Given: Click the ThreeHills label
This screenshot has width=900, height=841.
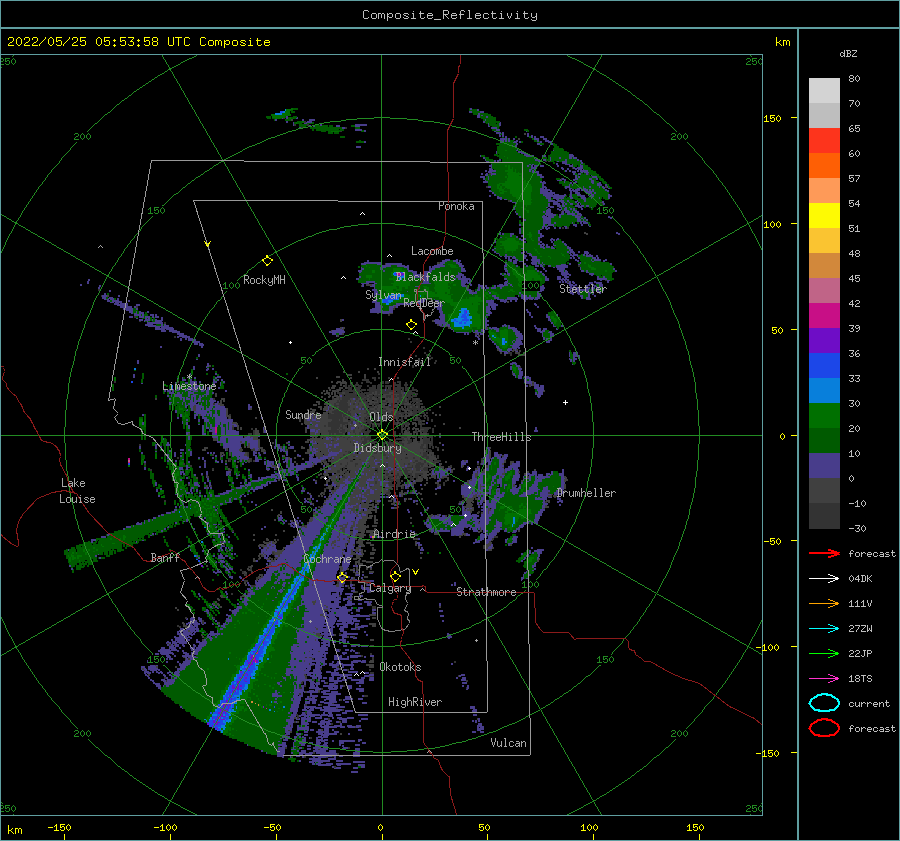Looking at the screenshot, I should click(501, 437).
